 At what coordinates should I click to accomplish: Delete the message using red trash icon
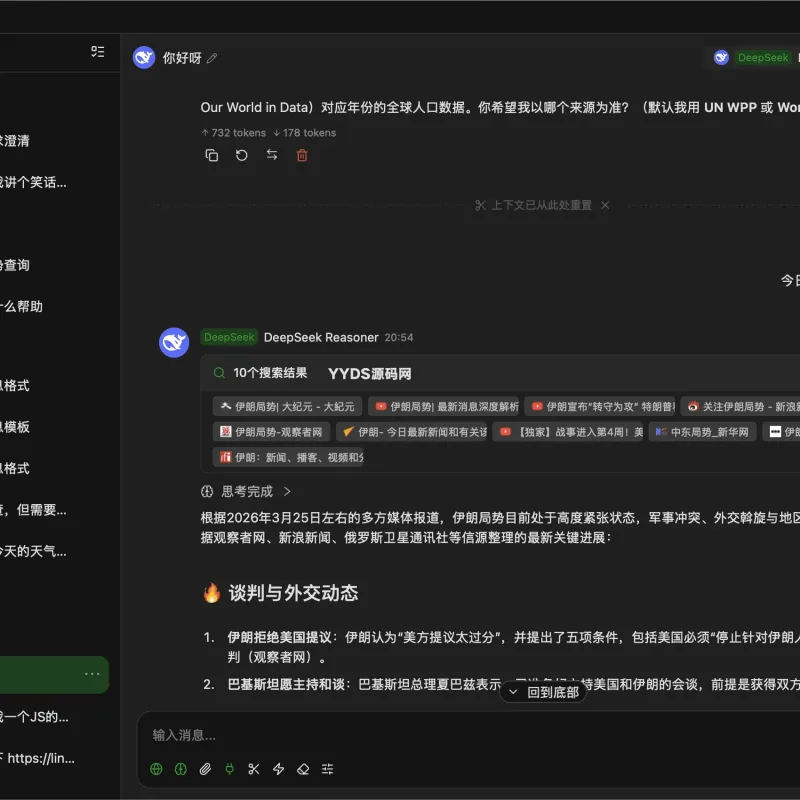click(302, 155)
